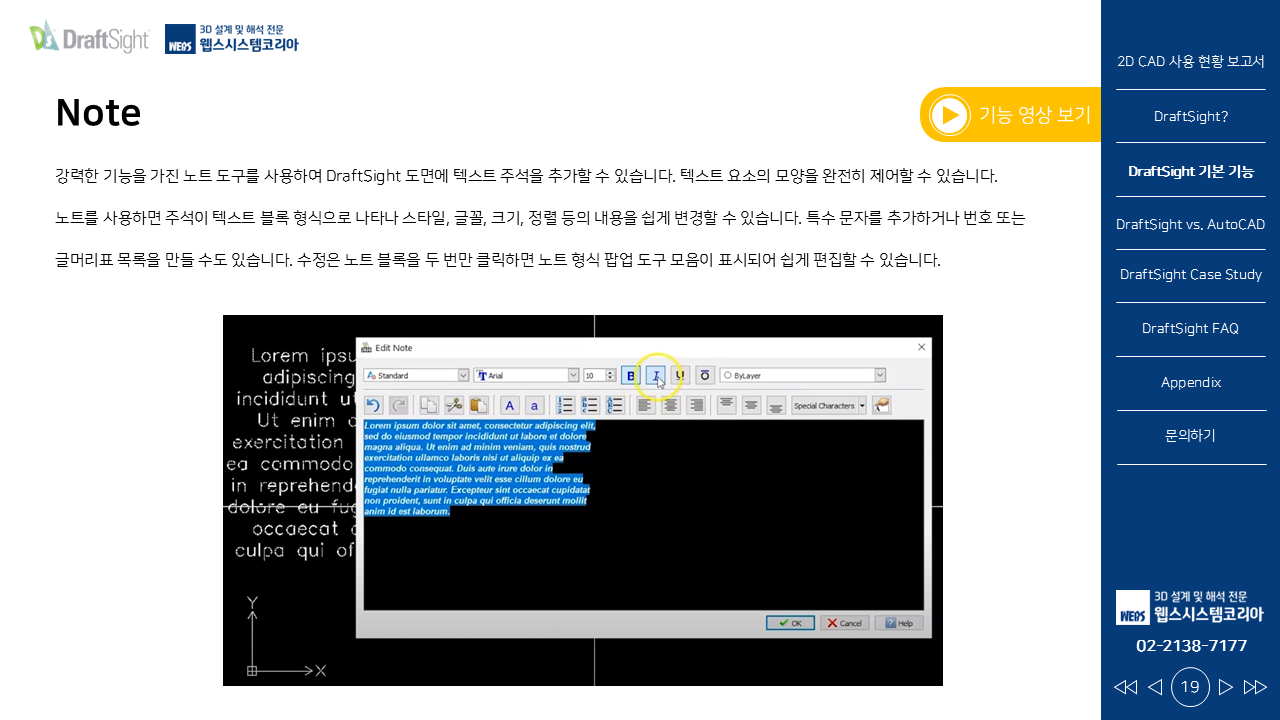
Task: Click the Cut scissors icon
Action: coord(454,405)
